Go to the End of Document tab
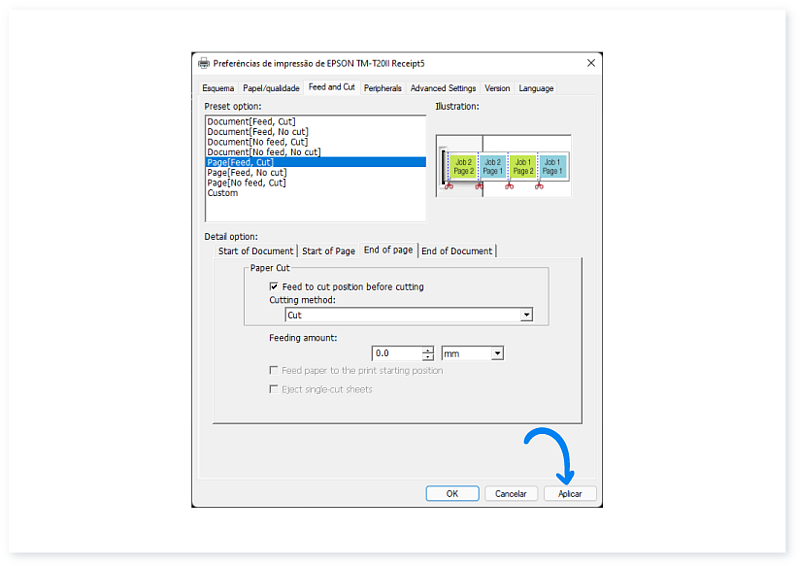The width and height of the screenshot is (800, 566). [x=456, y=251]
